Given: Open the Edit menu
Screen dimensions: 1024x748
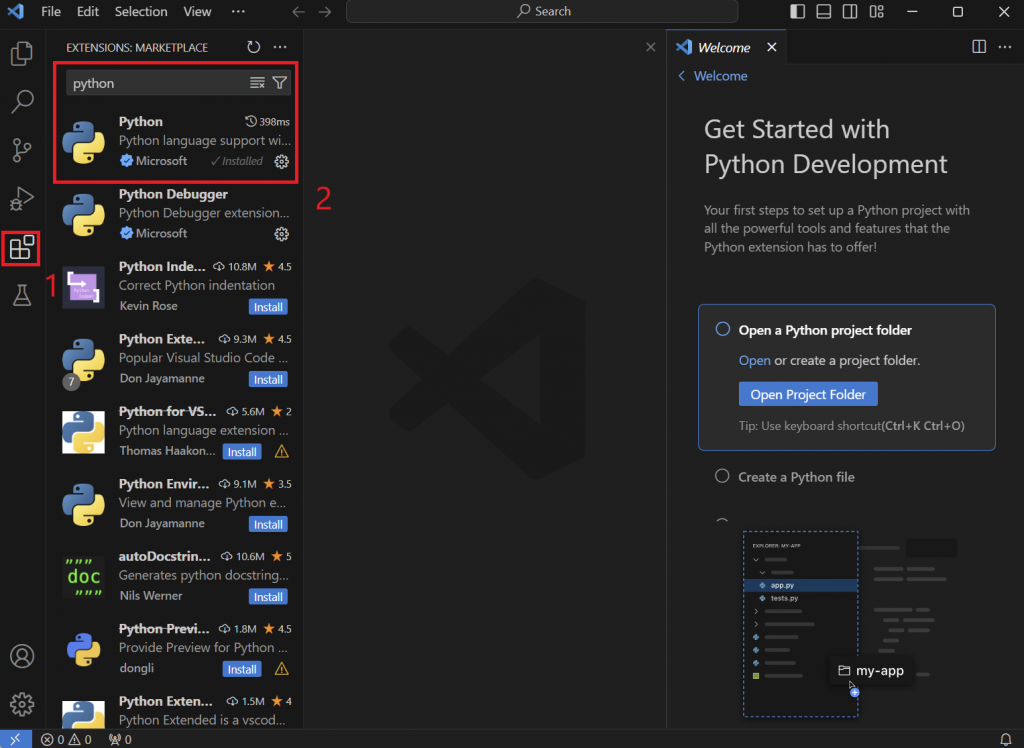Looking at the screenshot, I should pos(88,12).
